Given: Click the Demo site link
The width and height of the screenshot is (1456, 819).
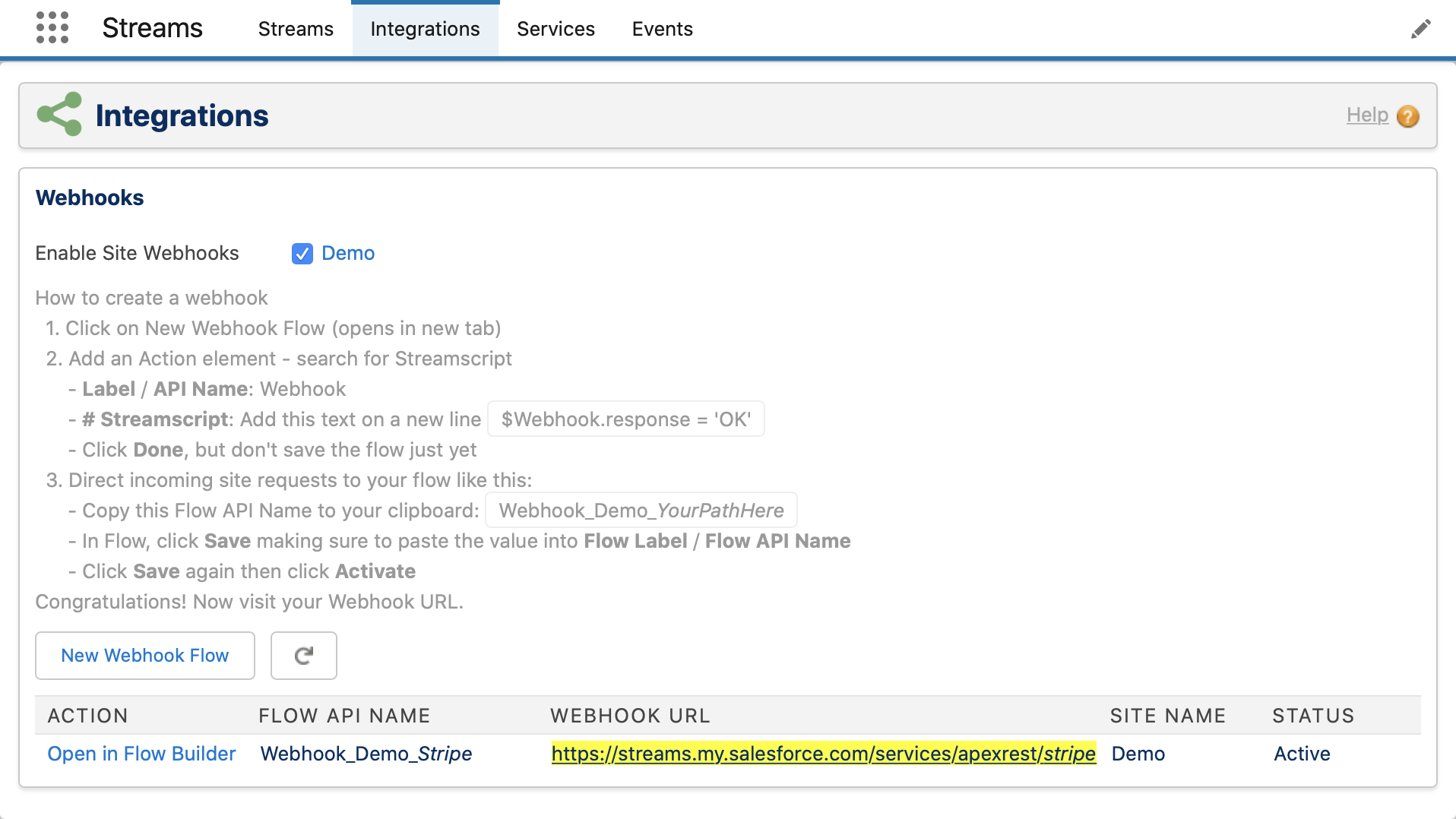Looking at the screenshot, I should point(348,253).
